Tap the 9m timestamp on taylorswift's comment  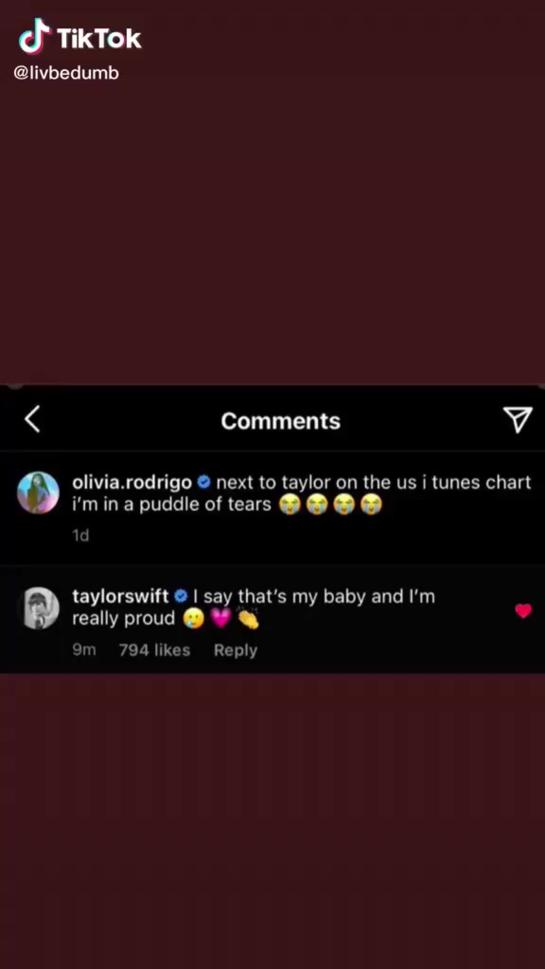(x=84, y=650)
